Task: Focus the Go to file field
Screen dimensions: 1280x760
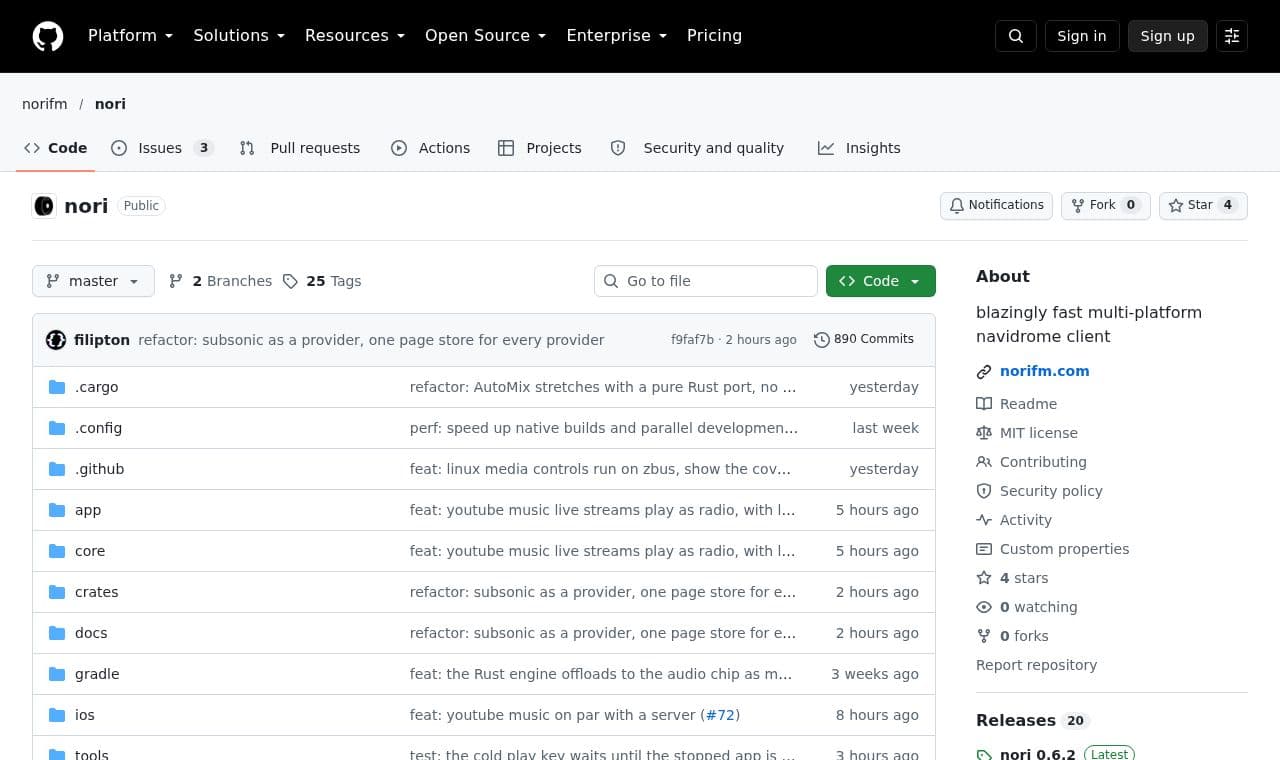Action: (x=706, y=281)
